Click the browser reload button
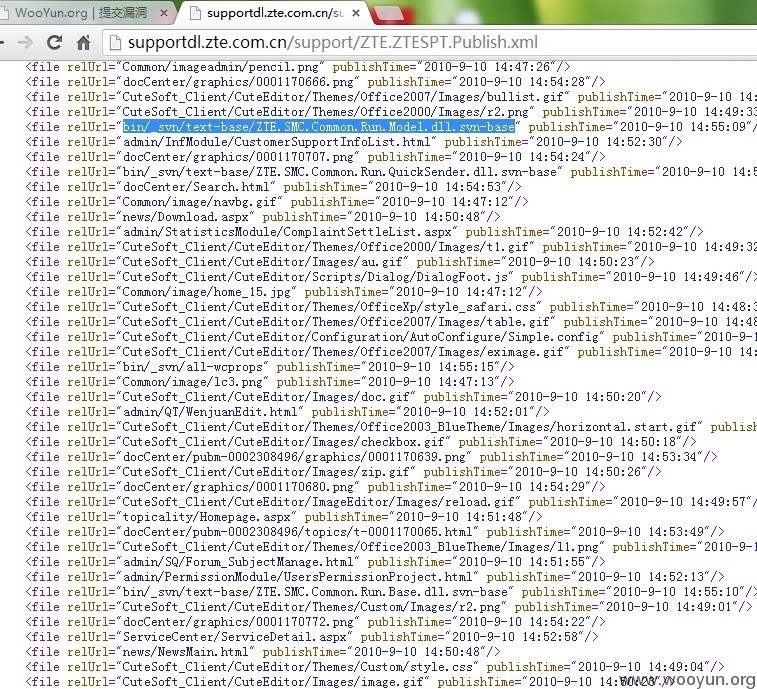Screen dimensions: 757x689 pos(54,42)
